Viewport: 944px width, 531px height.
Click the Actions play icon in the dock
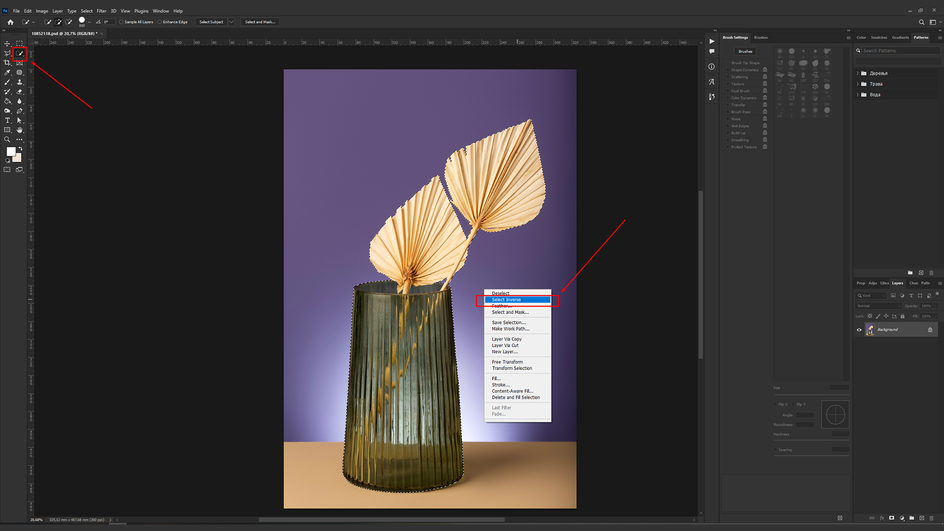pos(712,42)
